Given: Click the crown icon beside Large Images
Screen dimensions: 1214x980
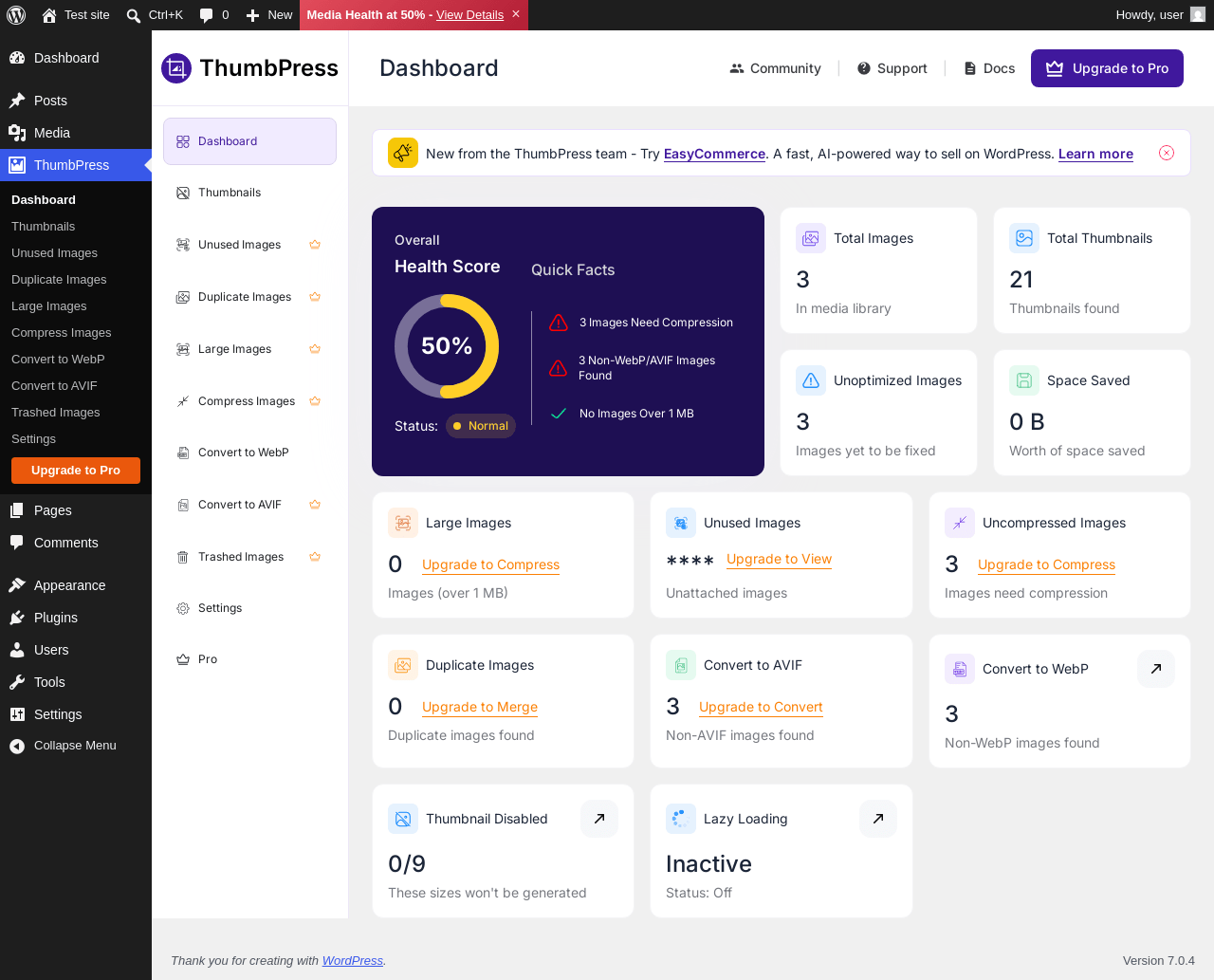Looking at the screenshot, I should click(315, 349).
